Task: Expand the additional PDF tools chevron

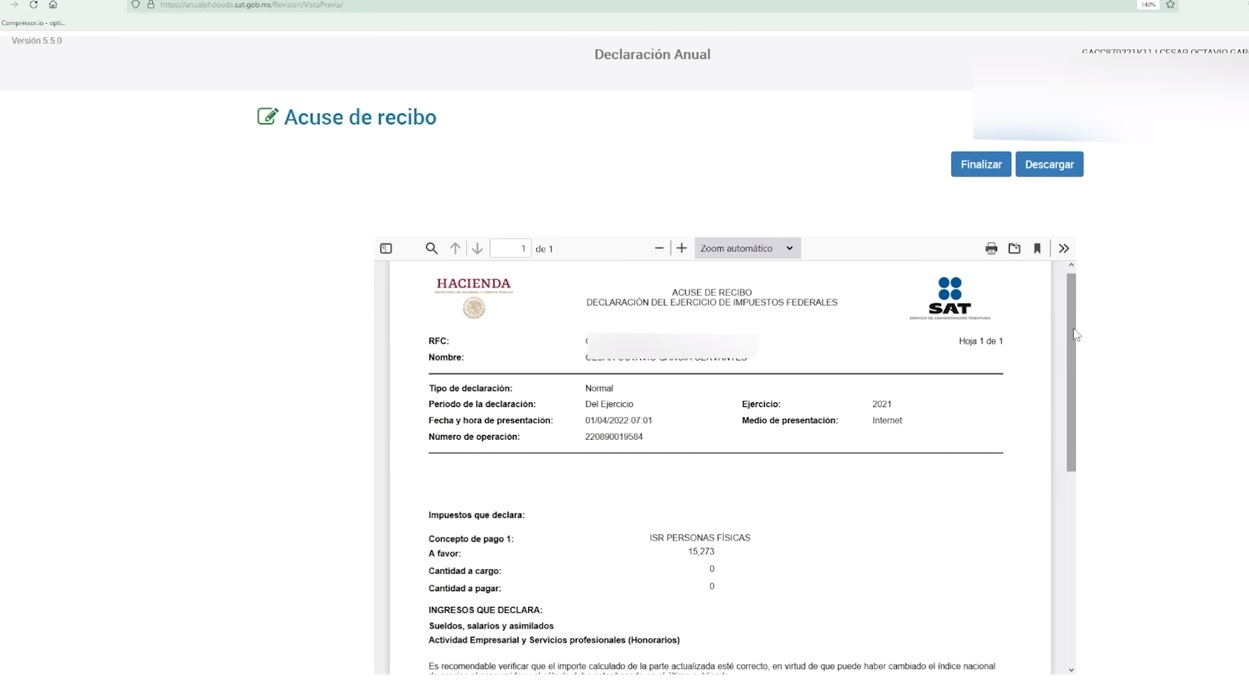Action: pos(1064,247)
